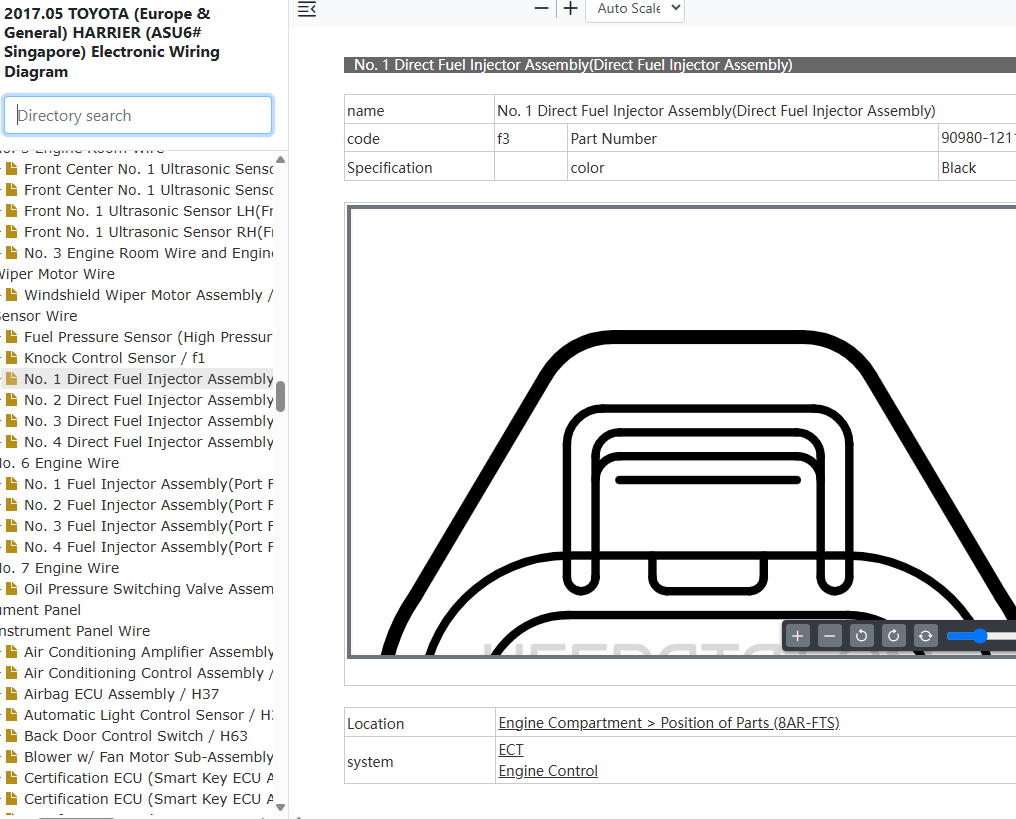Click the folder icon of Windshield Wiper Motor Assembly
The width and height of the screenshot is (1016, 819).
point(12,295)
